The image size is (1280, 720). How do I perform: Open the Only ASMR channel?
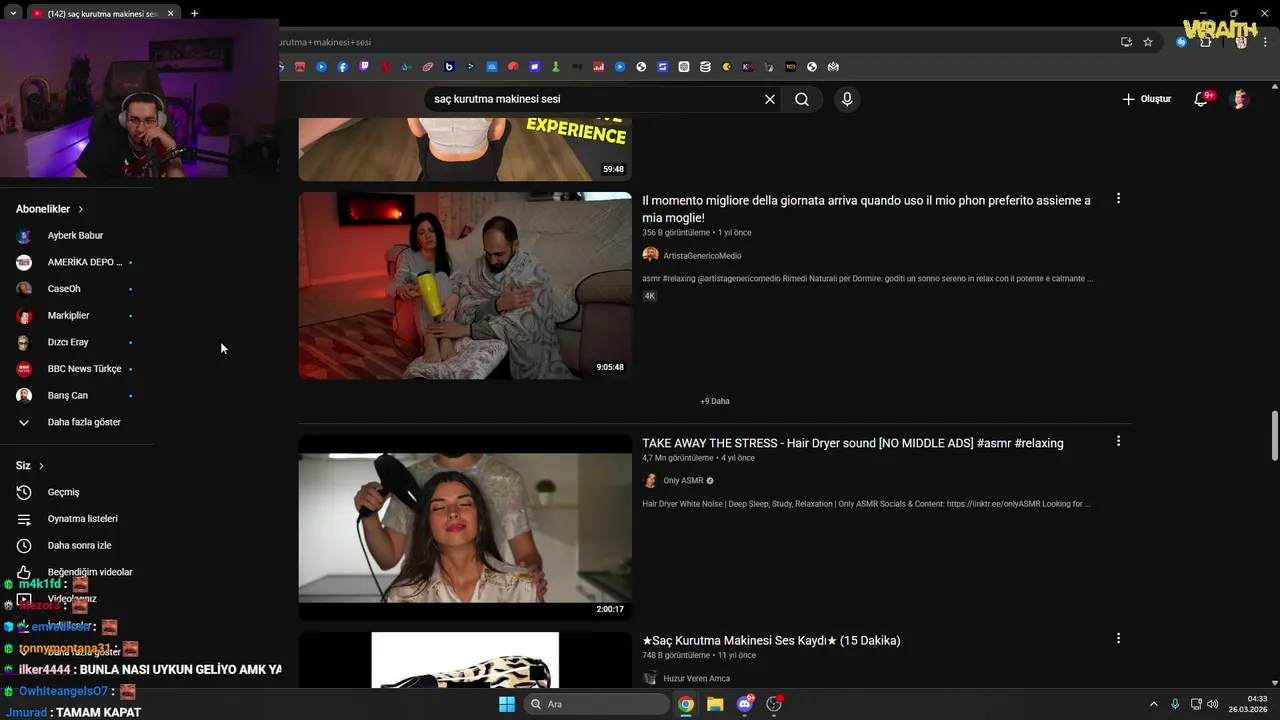click(683, 481)
